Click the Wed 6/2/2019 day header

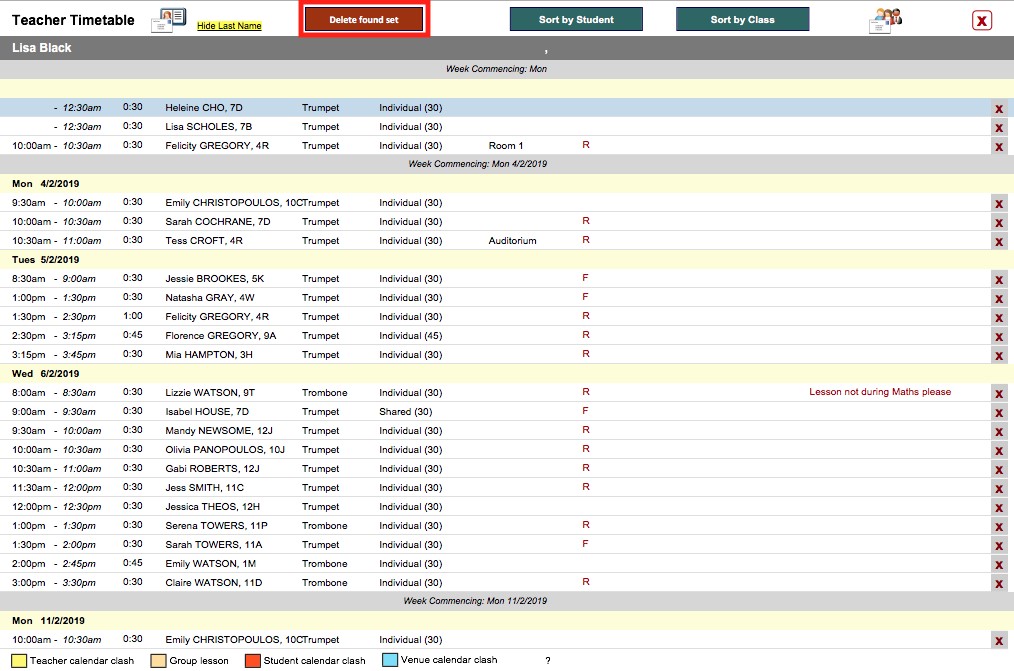[45, 374]
